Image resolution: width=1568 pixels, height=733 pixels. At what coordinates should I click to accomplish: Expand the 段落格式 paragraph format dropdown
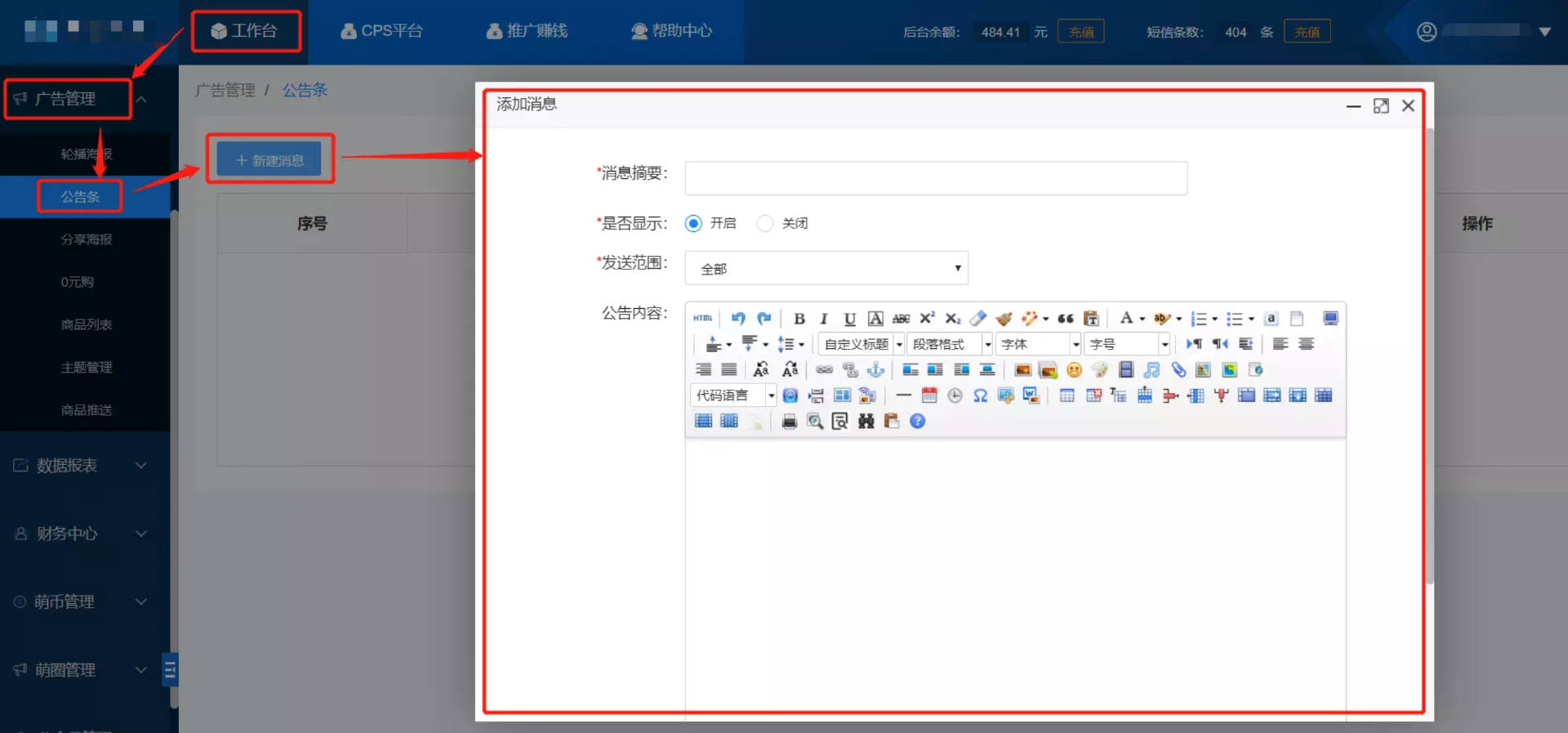[950, 344]
